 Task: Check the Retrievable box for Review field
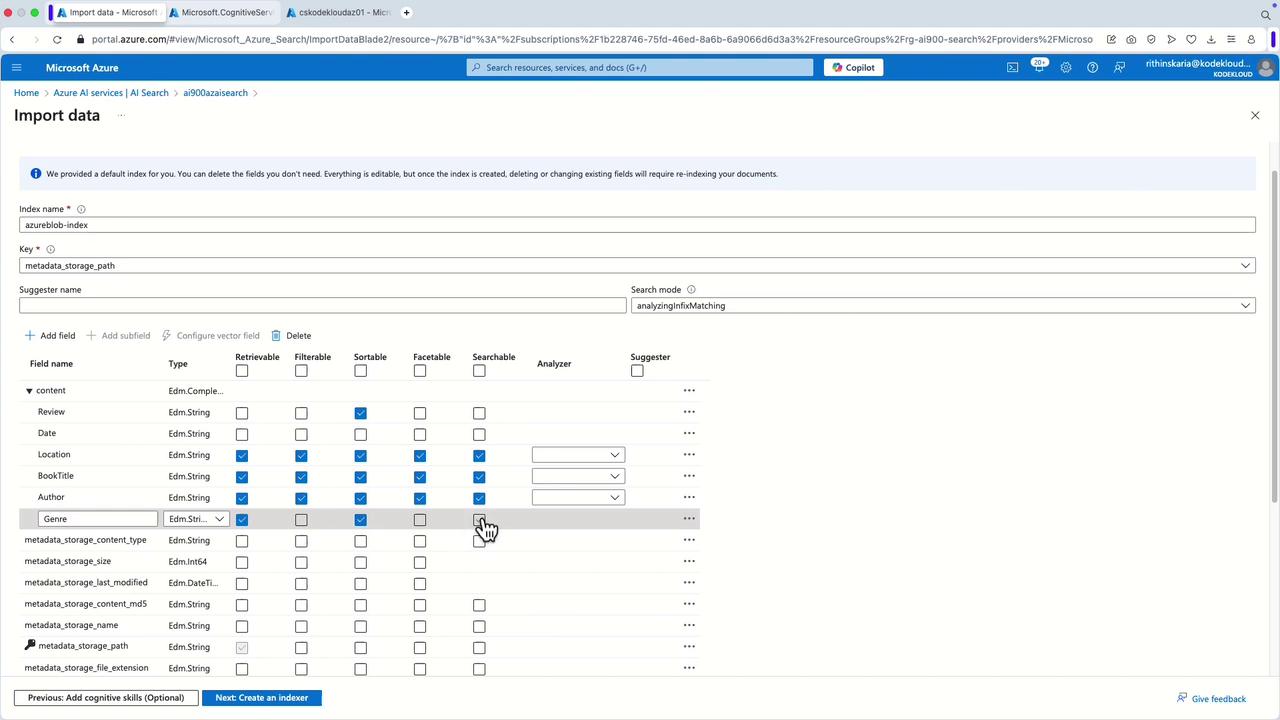[x=242, y=413]
